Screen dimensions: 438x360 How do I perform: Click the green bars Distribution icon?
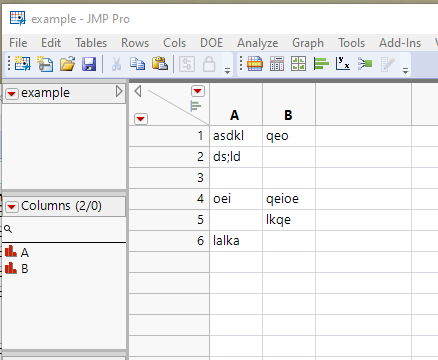click(321, 63)
